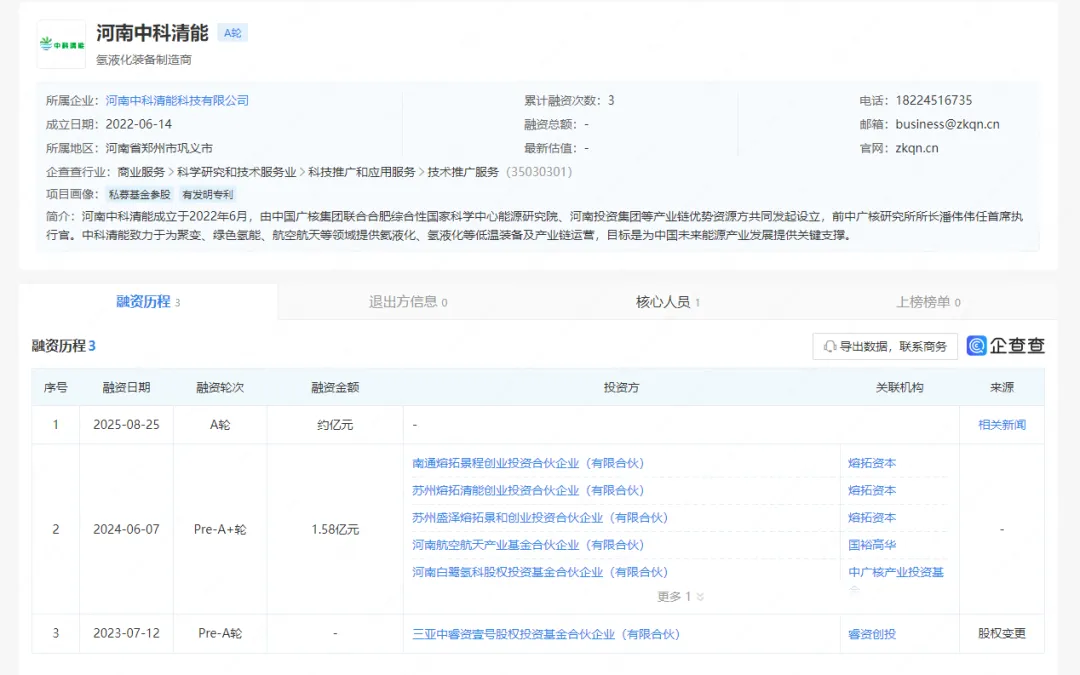
Task: Click the 私募基金参股 project tag
Action: (x=139, y=195)
